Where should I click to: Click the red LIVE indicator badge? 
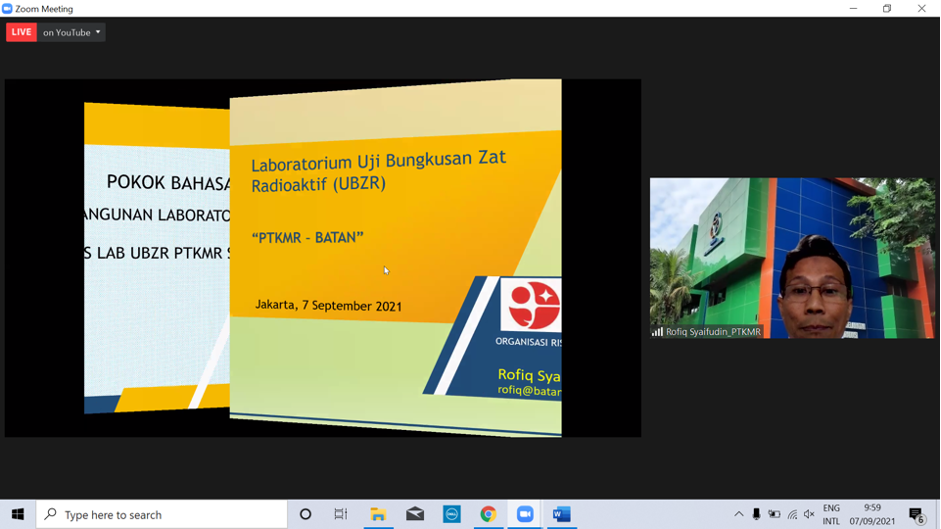[x=22, y=32]
